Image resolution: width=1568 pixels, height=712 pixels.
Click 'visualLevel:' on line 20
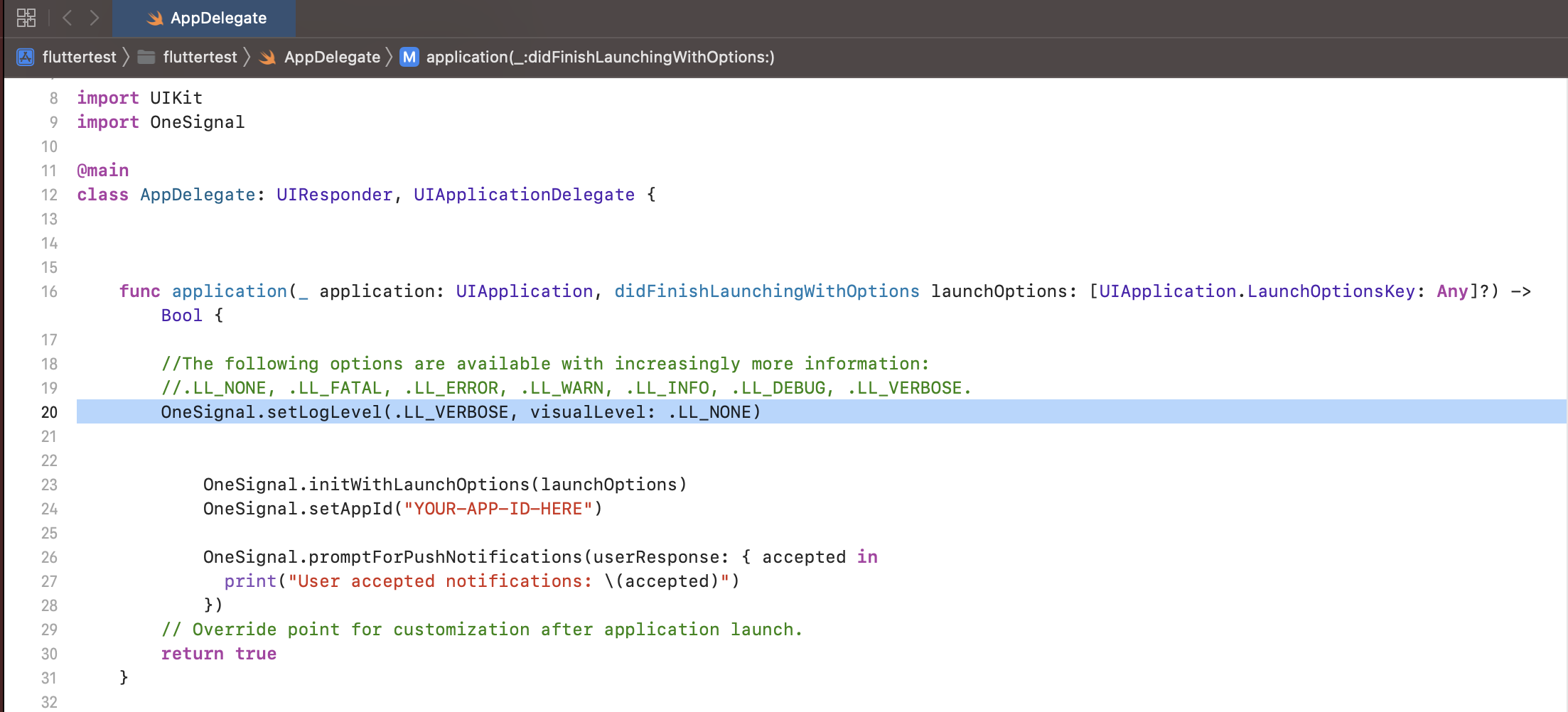click(x=592, y=412)
